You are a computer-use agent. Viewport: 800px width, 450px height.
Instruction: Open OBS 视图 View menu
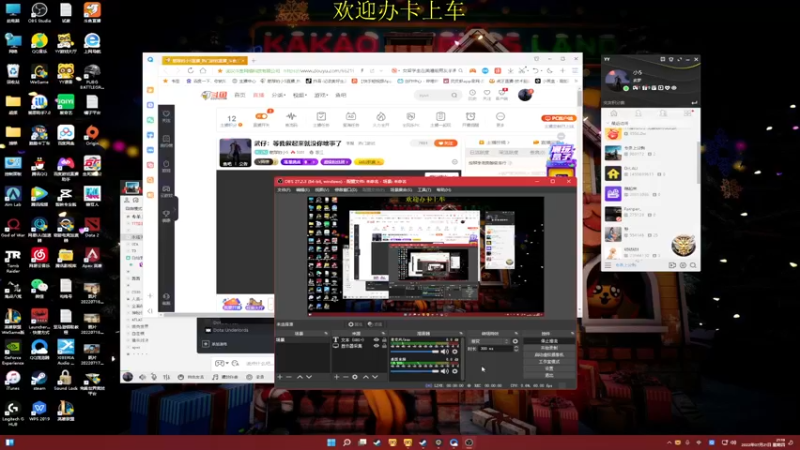click(x=322, y=190)
